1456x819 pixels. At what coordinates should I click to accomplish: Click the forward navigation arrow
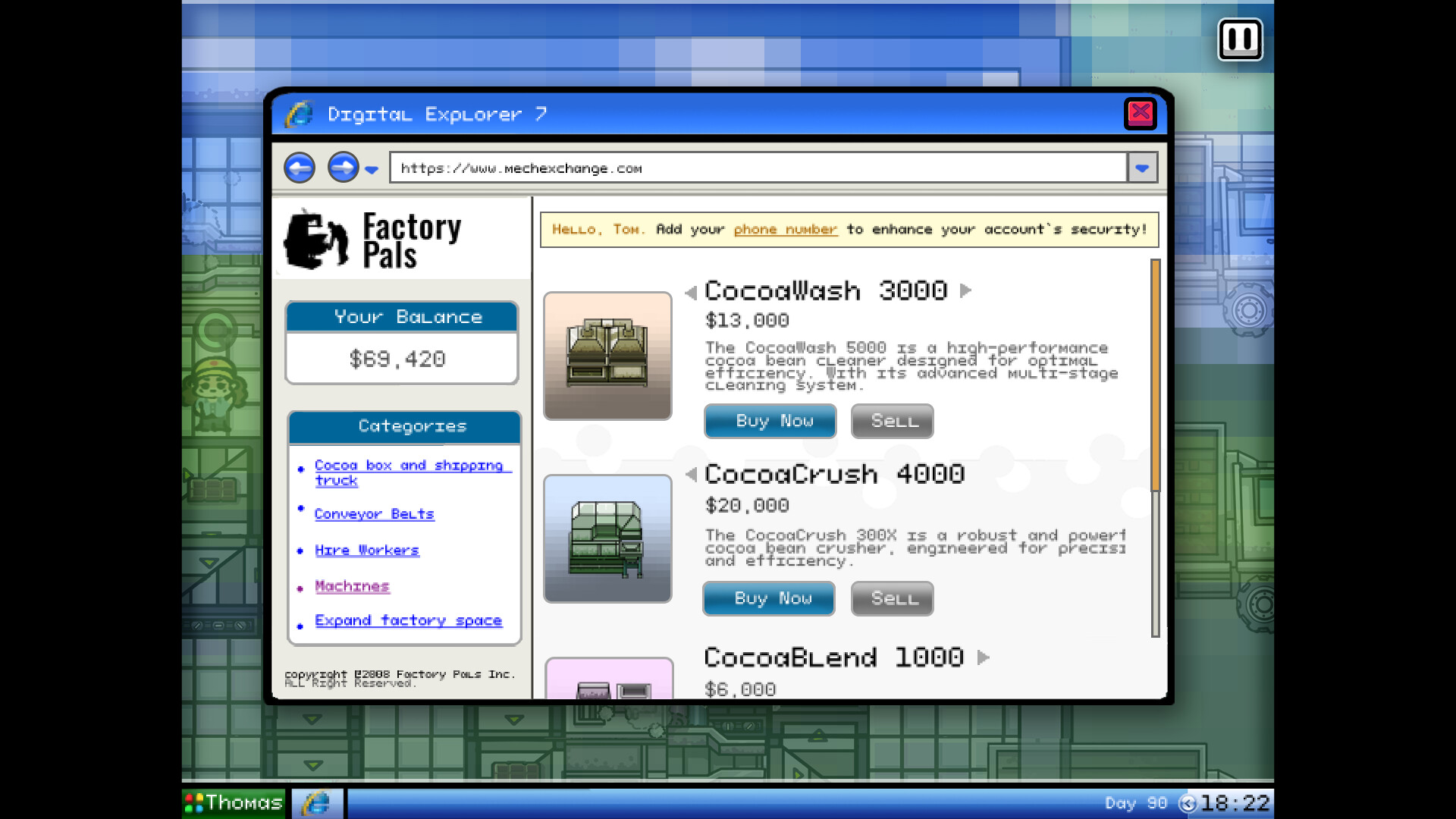click(343, 168)
